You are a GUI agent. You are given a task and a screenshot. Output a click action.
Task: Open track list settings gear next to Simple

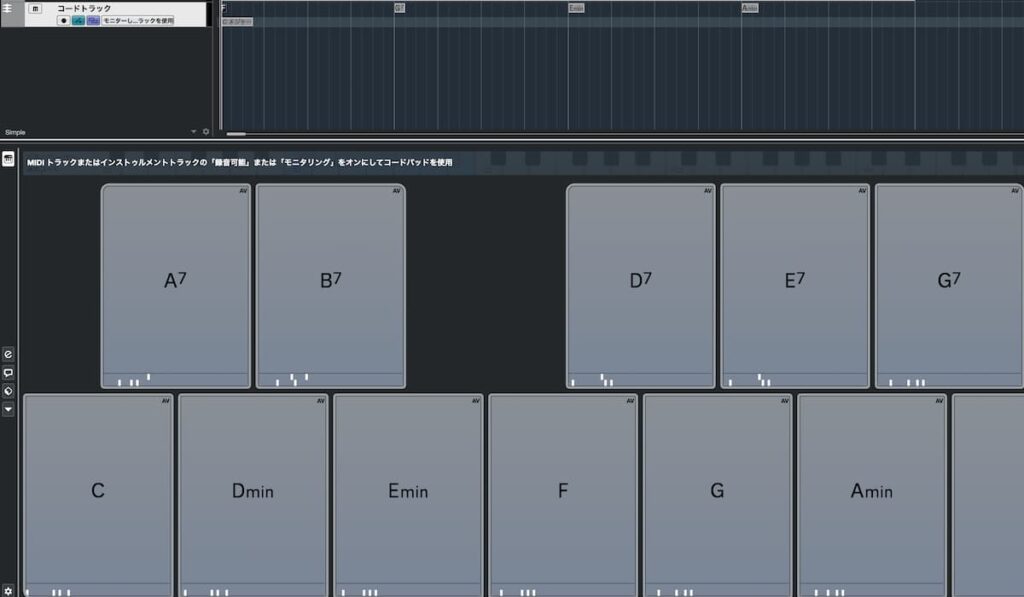[x=206, y=131]
